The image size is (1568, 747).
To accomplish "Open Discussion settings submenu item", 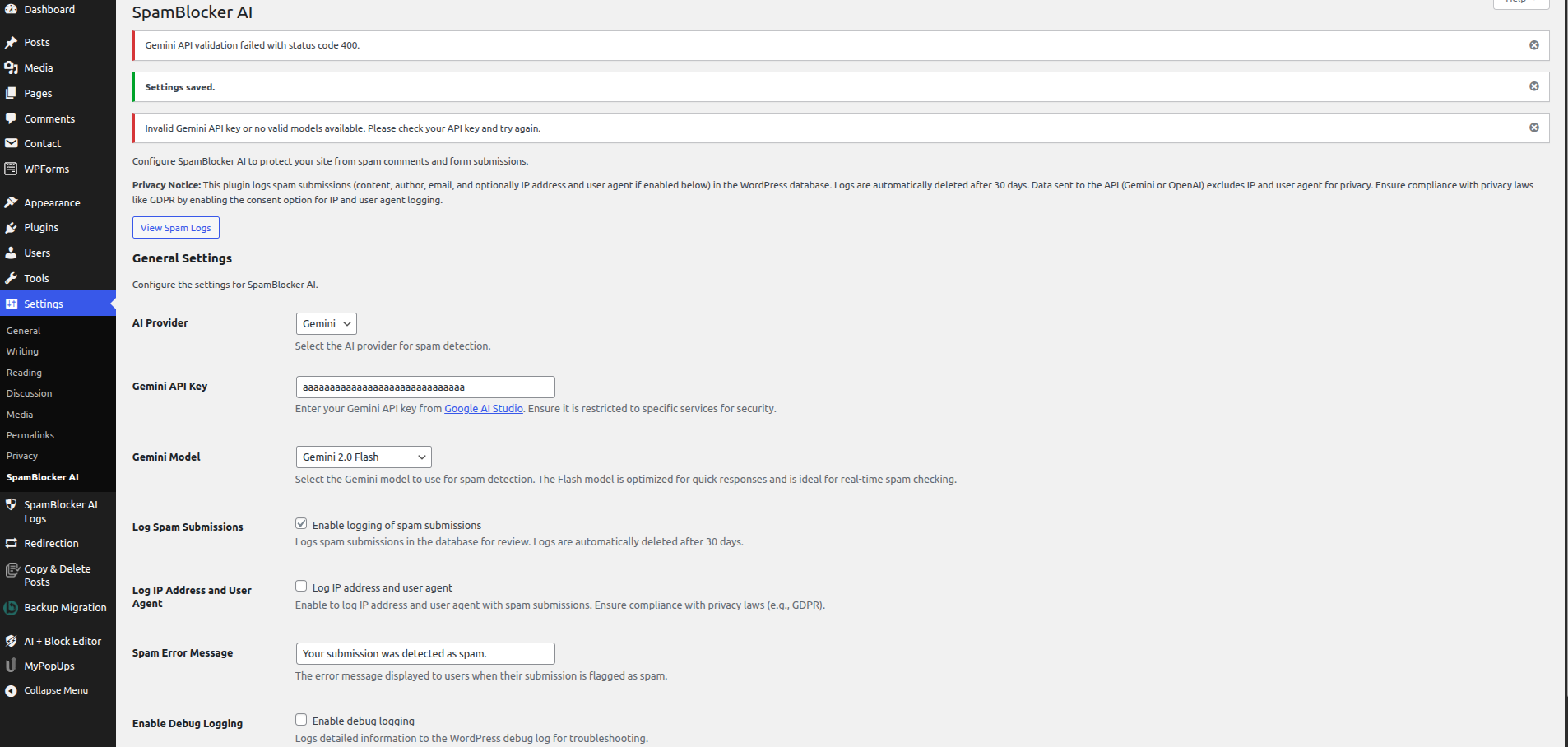I will pyautogui.click(x=29, y=393).
